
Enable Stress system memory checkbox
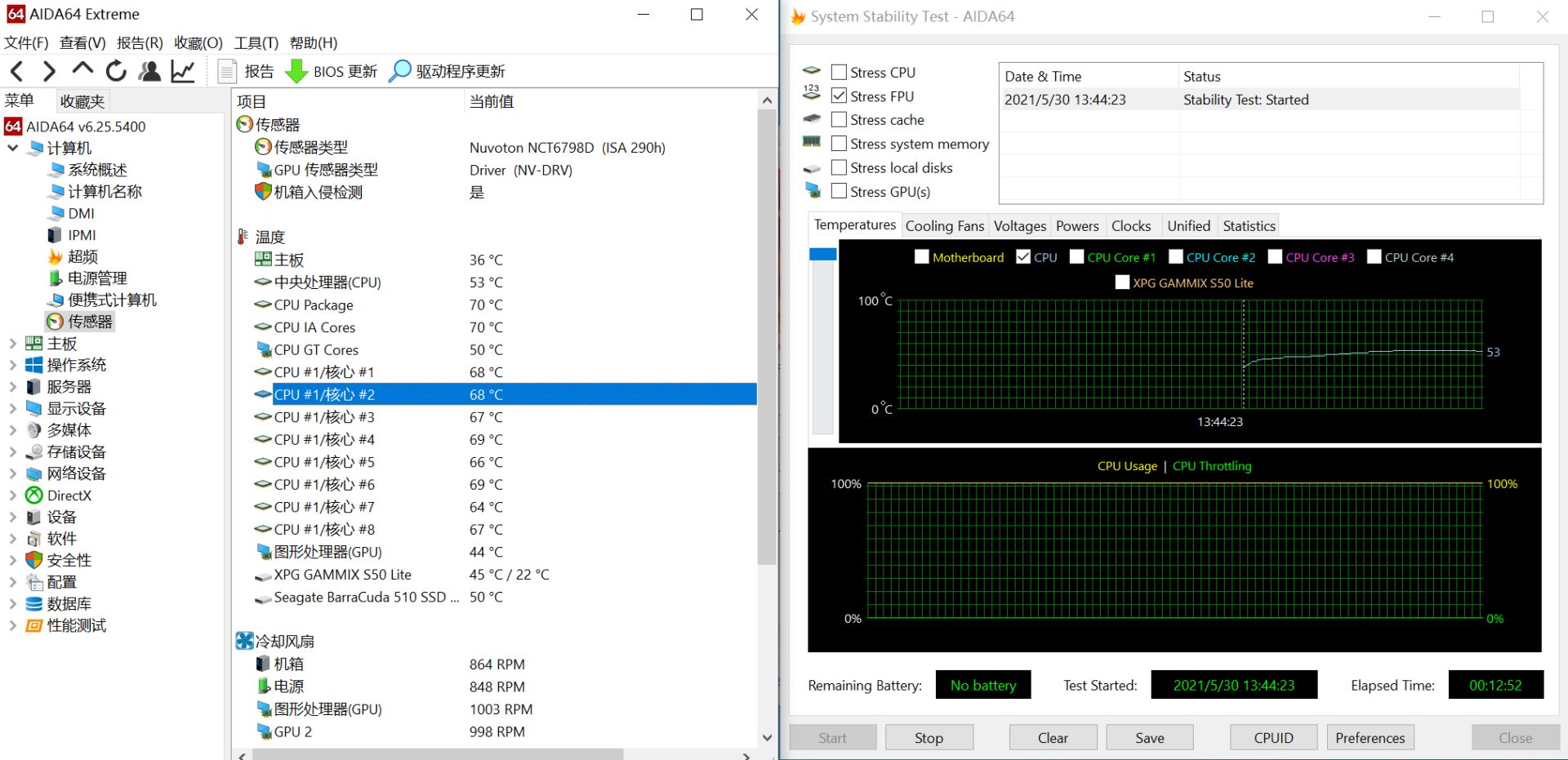tap(839, 144)
